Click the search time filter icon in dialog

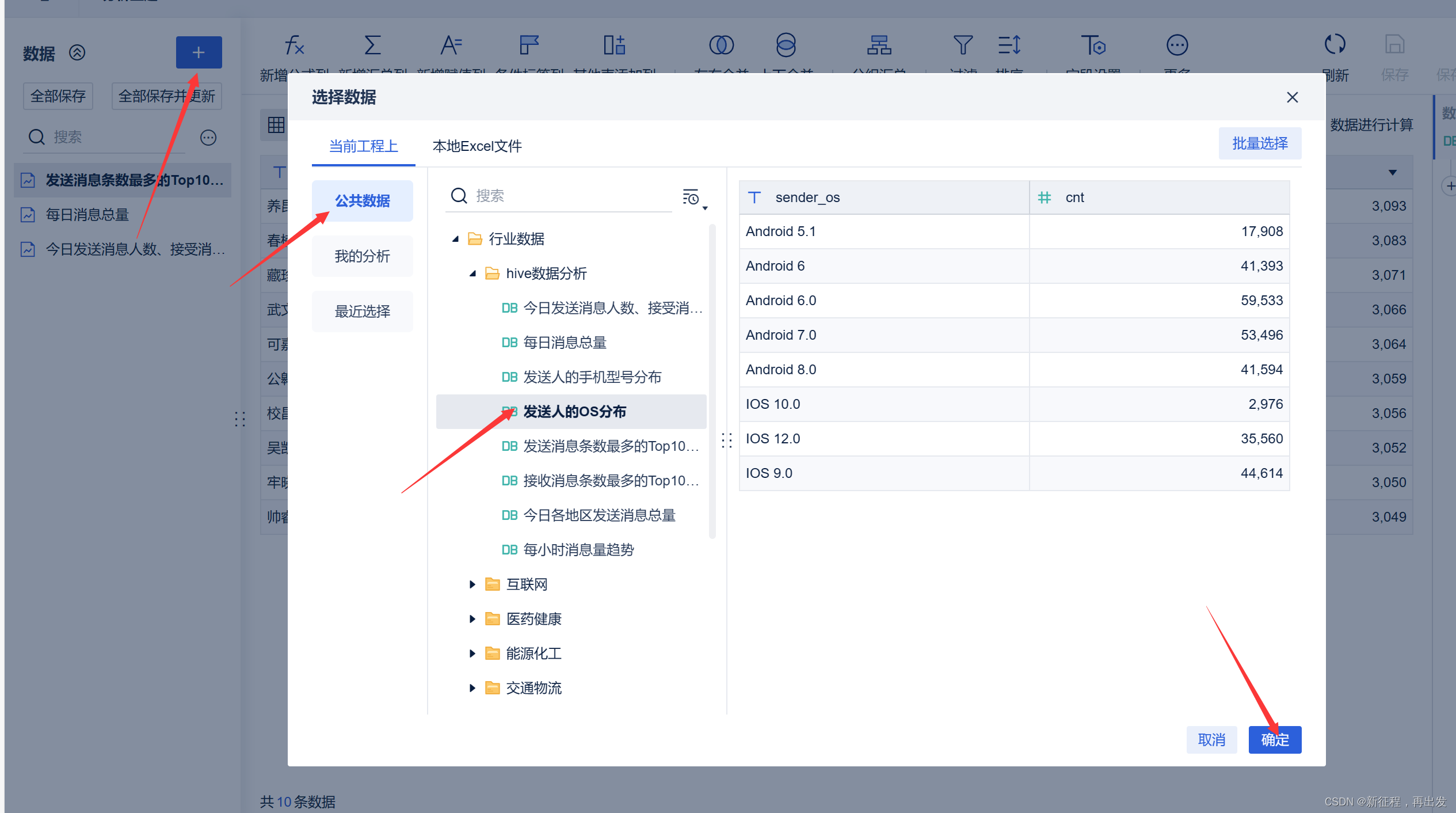694,197
